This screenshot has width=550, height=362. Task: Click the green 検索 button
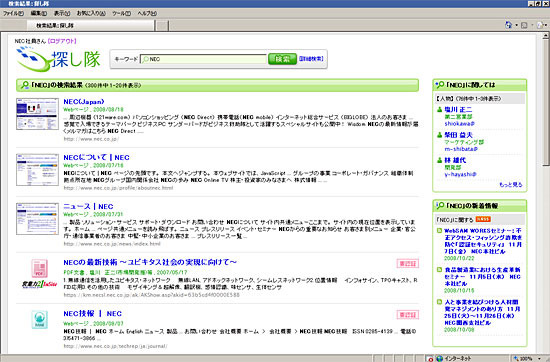click(x=282, y=59)
